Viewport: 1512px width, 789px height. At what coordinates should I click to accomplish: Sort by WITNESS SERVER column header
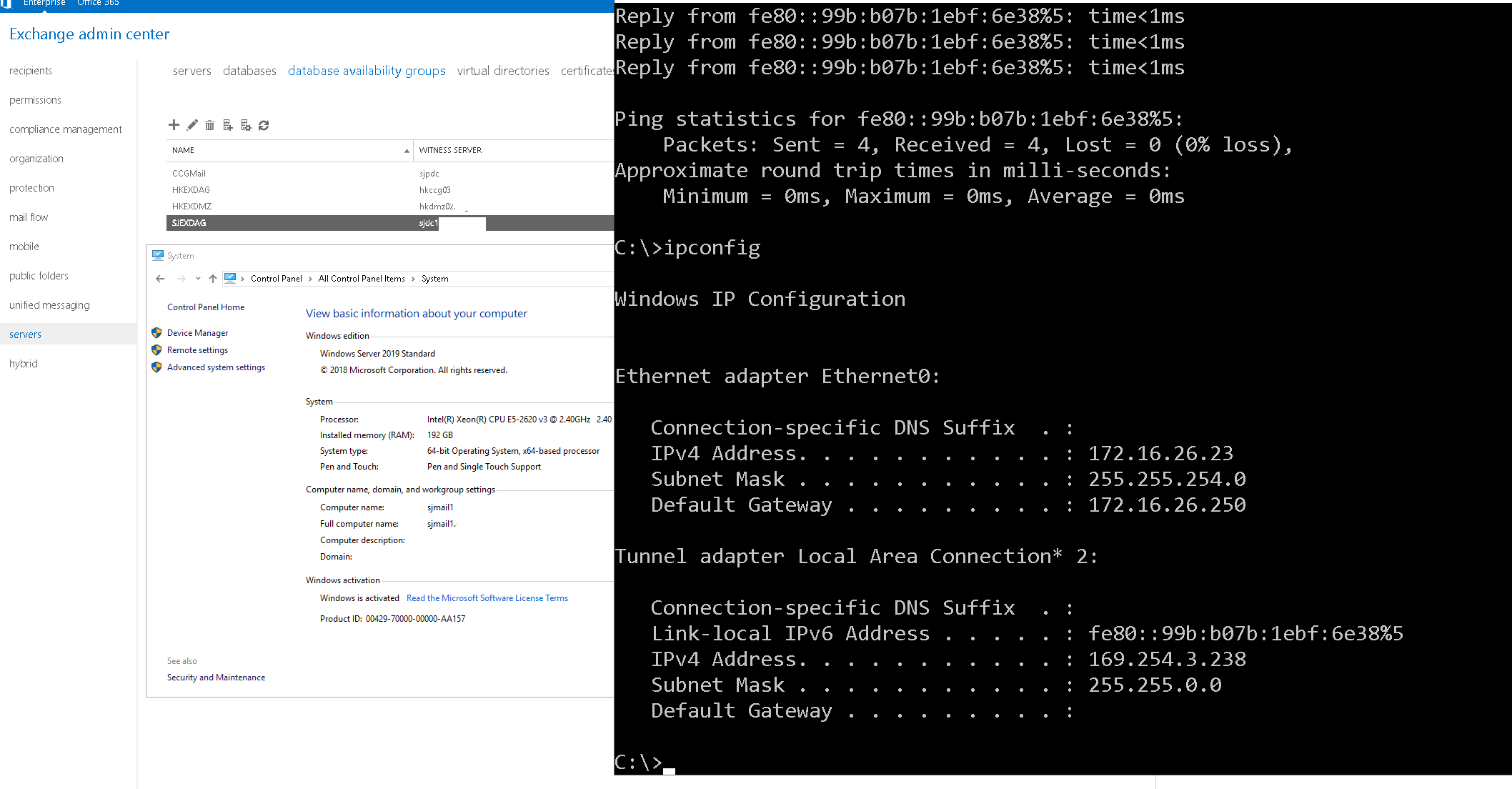(x=514, y=150)
